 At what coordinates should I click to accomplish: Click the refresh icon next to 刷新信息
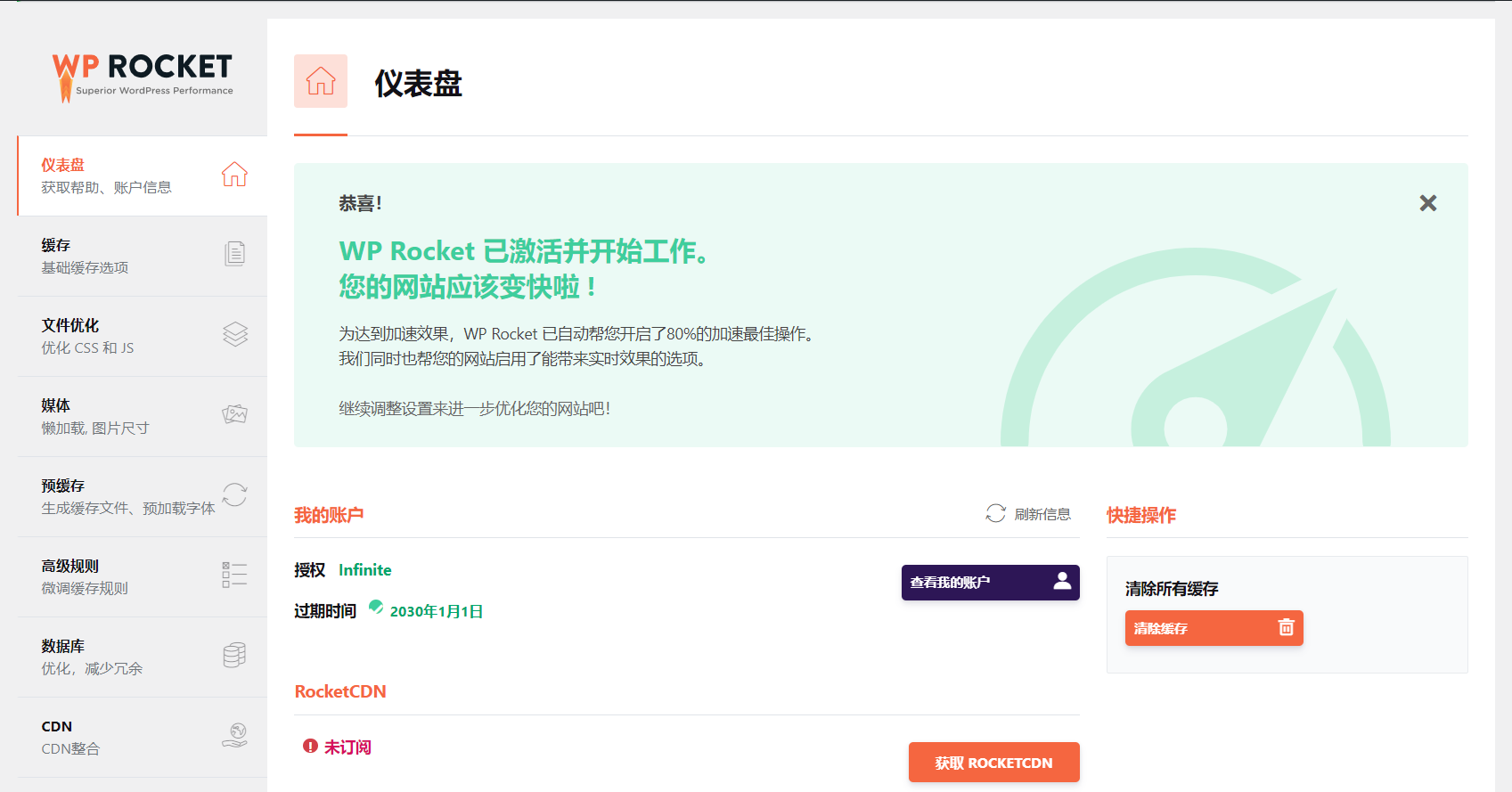point(995,514)
